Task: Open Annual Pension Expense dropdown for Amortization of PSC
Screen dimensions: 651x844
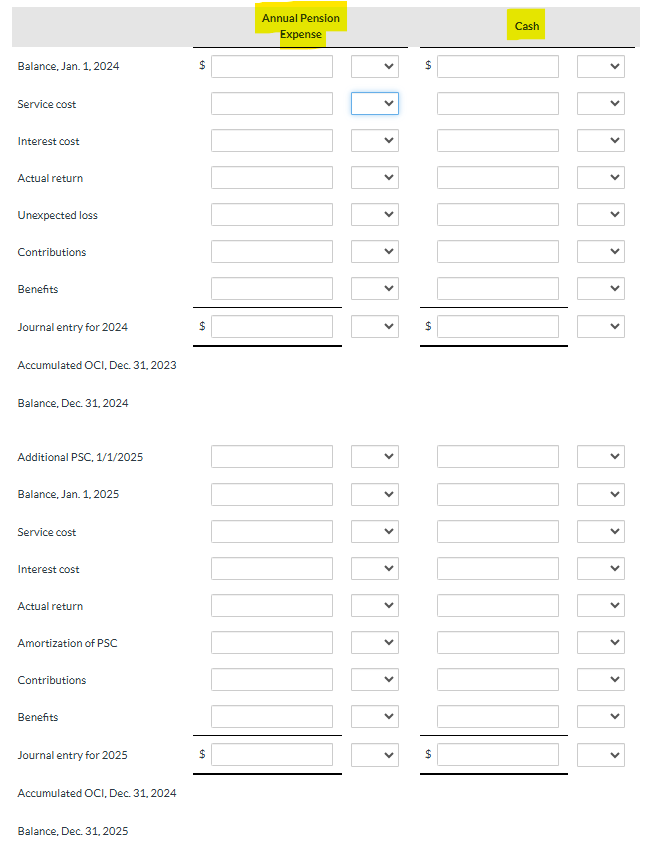Action: 375,643
